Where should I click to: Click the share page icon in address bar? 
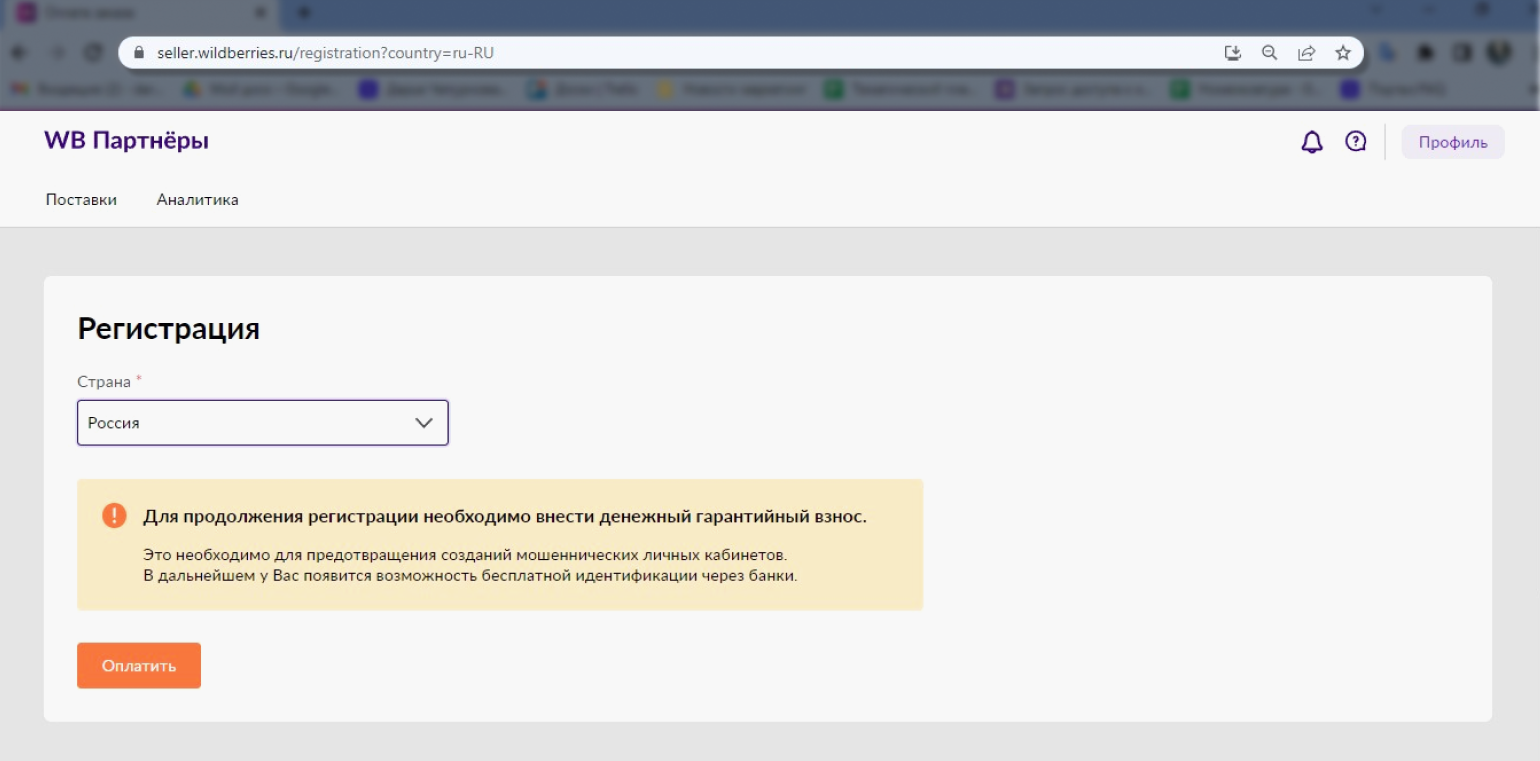tap(1306, 53)
